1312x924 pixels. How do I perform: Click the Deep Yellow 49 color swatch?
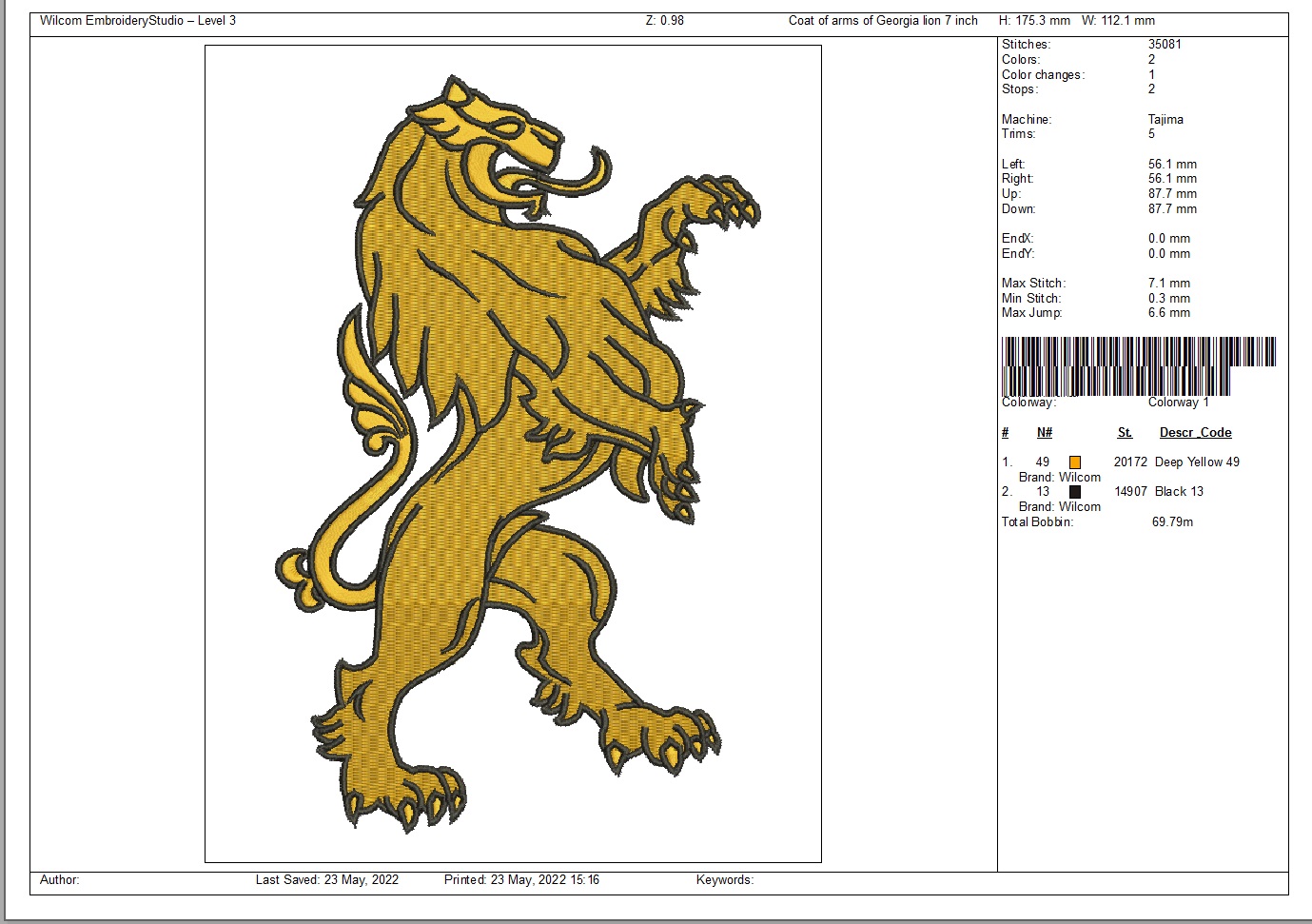pyautogui.click(x=1074, y=462)
